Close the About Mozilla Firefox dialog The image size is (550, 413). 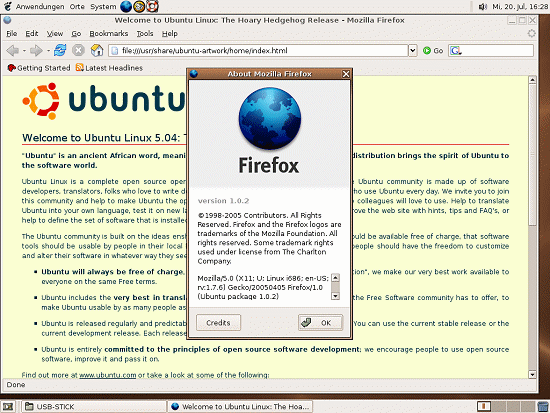(x=346, y=74)
